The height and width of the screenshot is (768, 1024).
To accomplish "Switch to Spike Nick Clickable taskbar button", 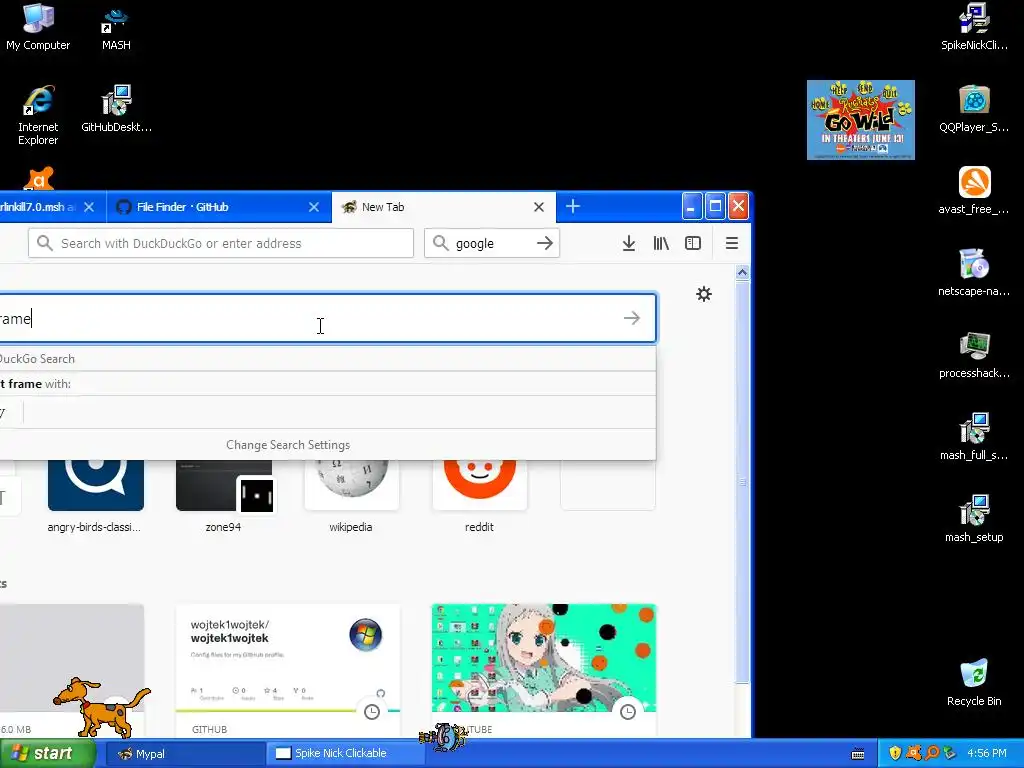I will [x=346, y=754].
